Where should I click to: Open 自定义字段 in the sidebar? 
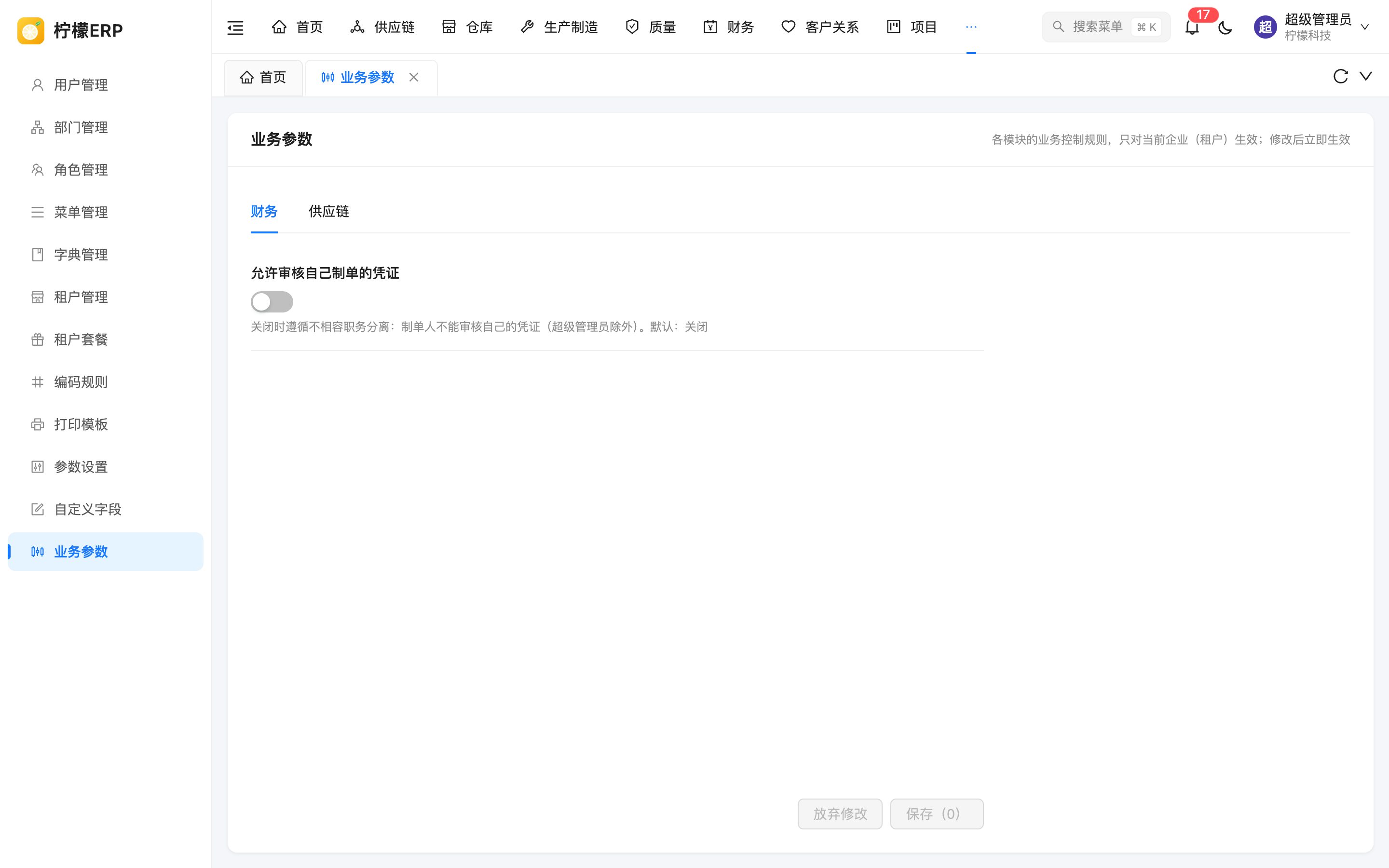point(106,510)
